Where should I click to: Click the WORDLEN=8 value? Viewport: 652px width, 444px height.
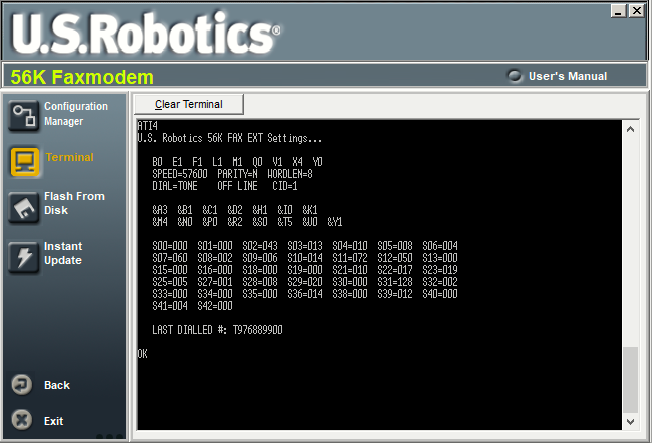tap(290, 174)
